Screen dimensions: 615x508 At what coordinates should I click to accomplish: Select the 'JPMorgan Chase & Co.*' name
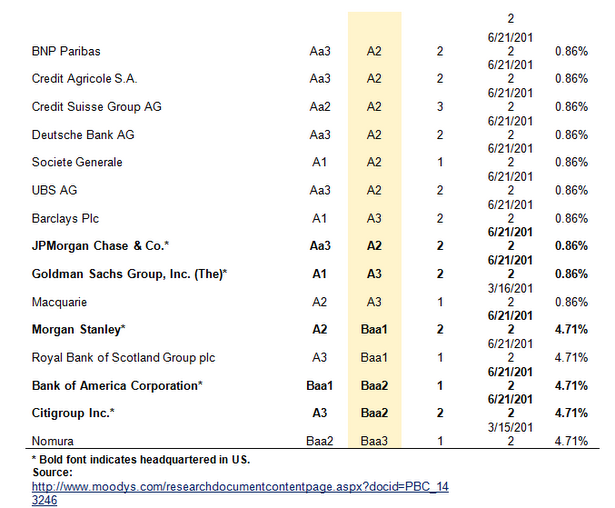click(x=100, y=246)
